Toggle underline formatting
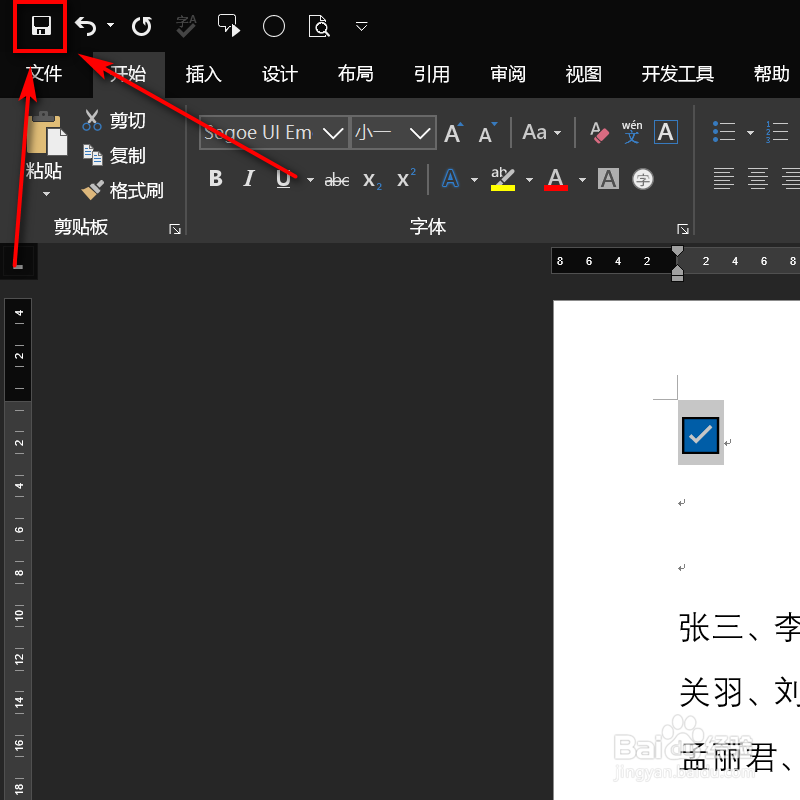 tap(283, 179)
